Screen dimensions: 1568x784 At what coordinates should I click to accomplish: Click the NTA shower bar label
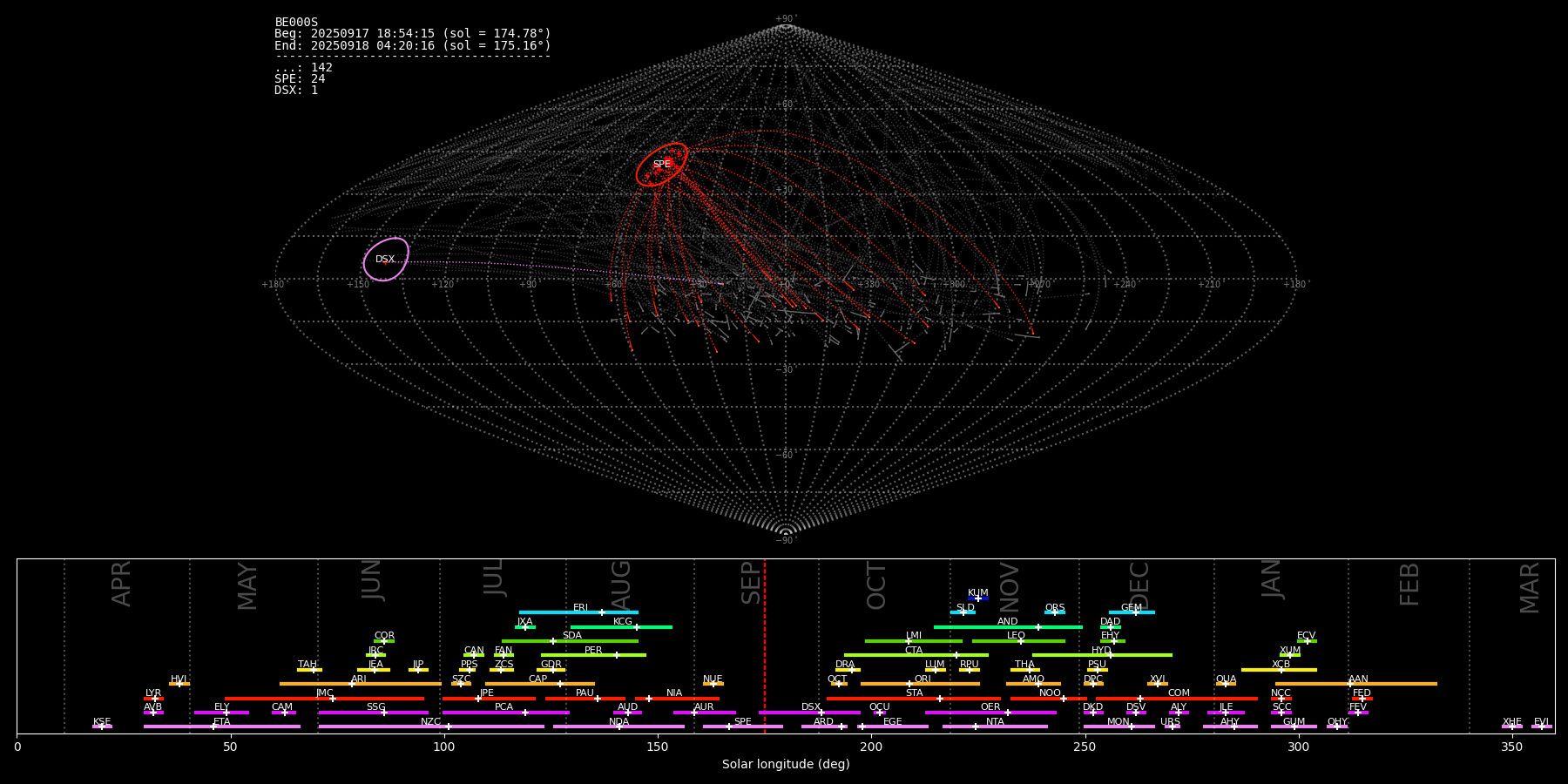995,722
